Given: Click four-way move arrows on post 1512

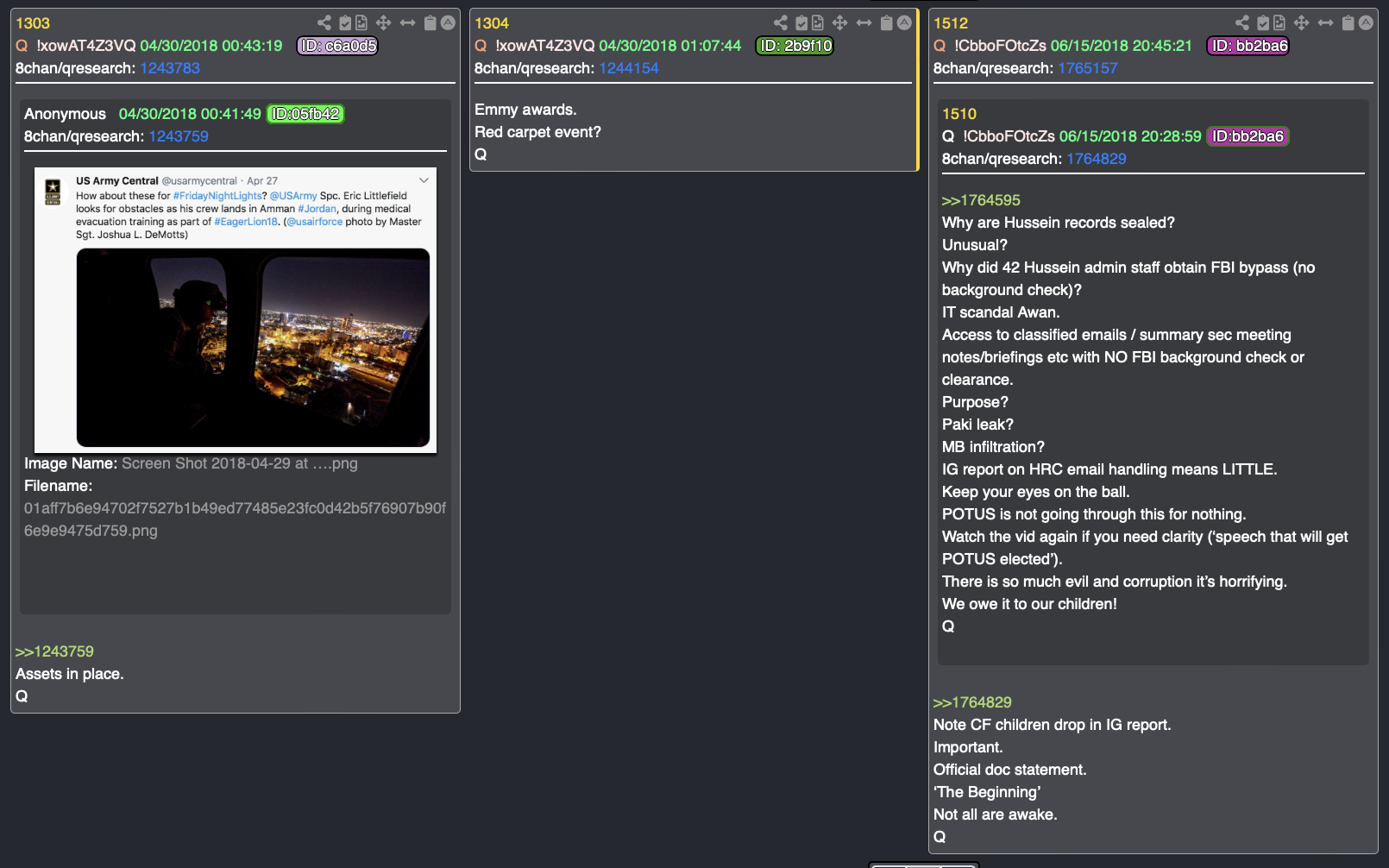Looking at the screenshot, I should click(1302, 23).
